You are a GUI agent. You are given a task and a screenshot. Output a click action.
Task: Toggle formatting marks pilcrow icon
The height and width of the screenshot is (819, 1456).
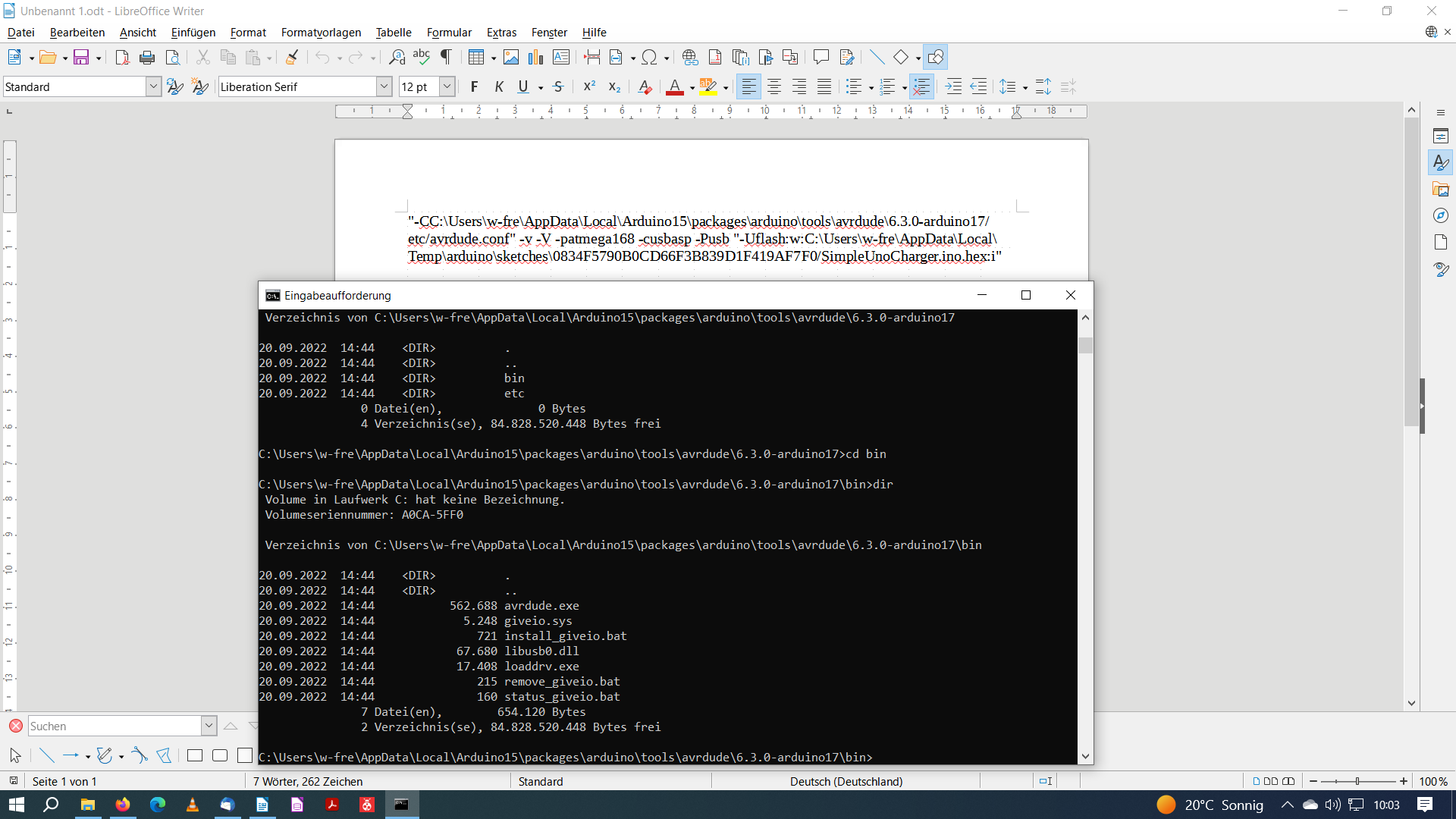(446, 57)
